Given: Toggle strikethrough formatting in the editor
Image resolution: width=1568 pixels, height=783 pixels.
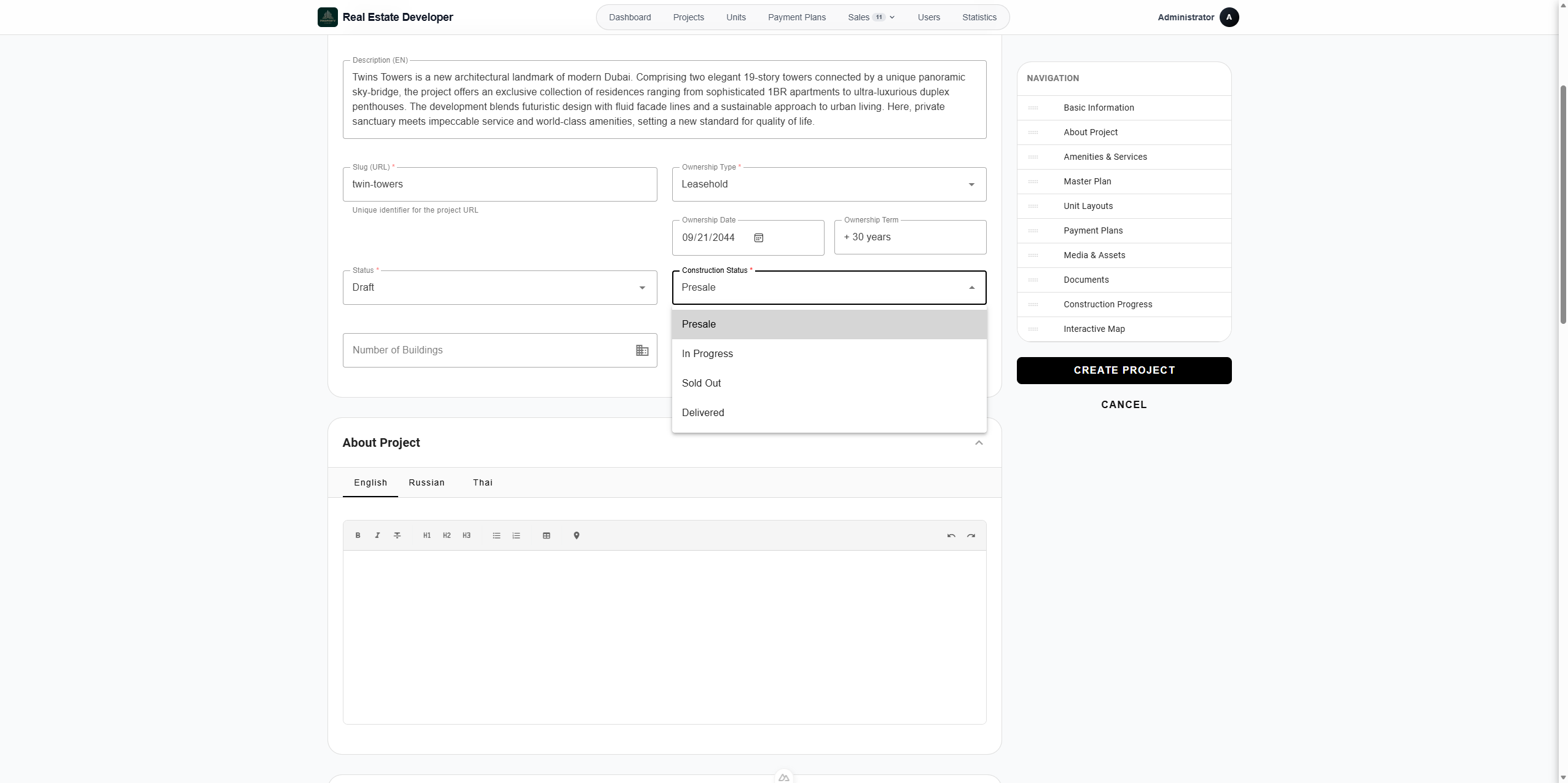Looking at the screenshot, I should point(398,535).
